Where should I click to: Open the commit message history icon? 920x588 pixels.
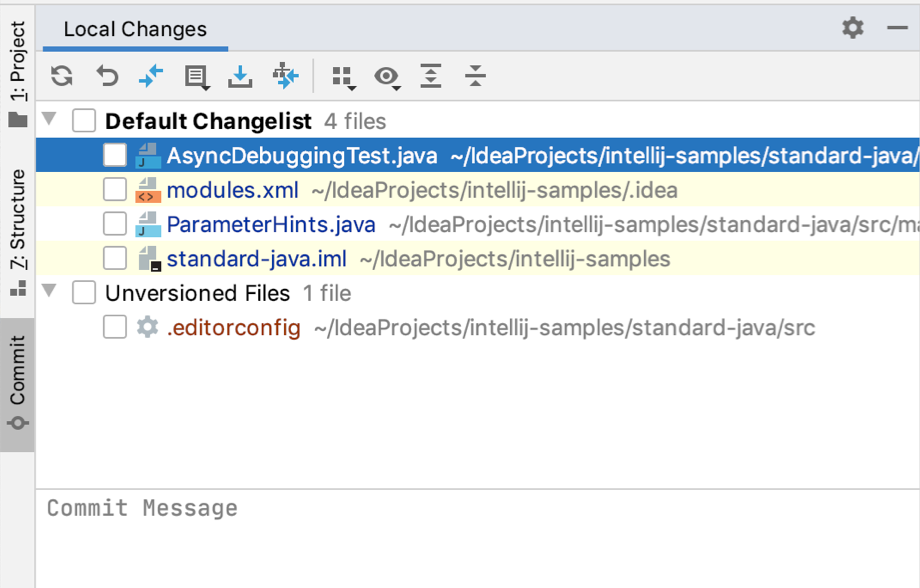click(x=196, y=76)
